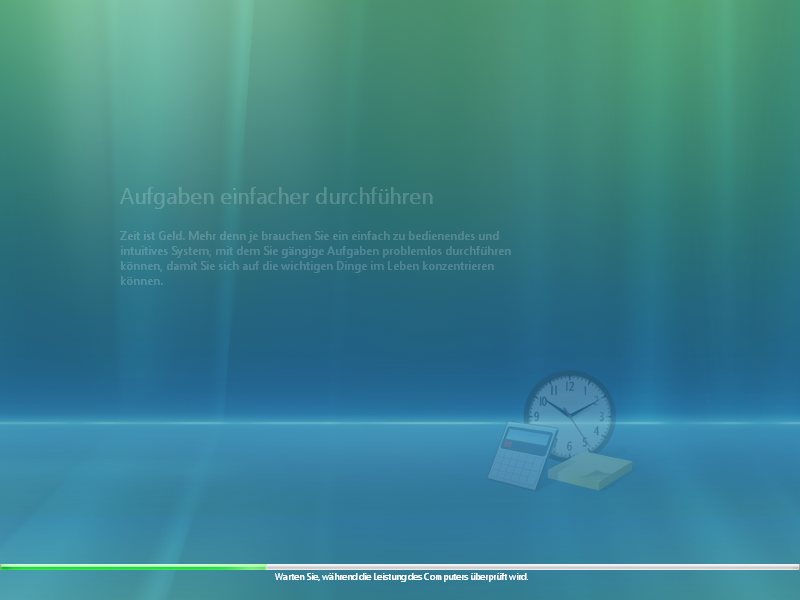Click the number 12 on the clock
800x600 pixels.
point(570,384)
